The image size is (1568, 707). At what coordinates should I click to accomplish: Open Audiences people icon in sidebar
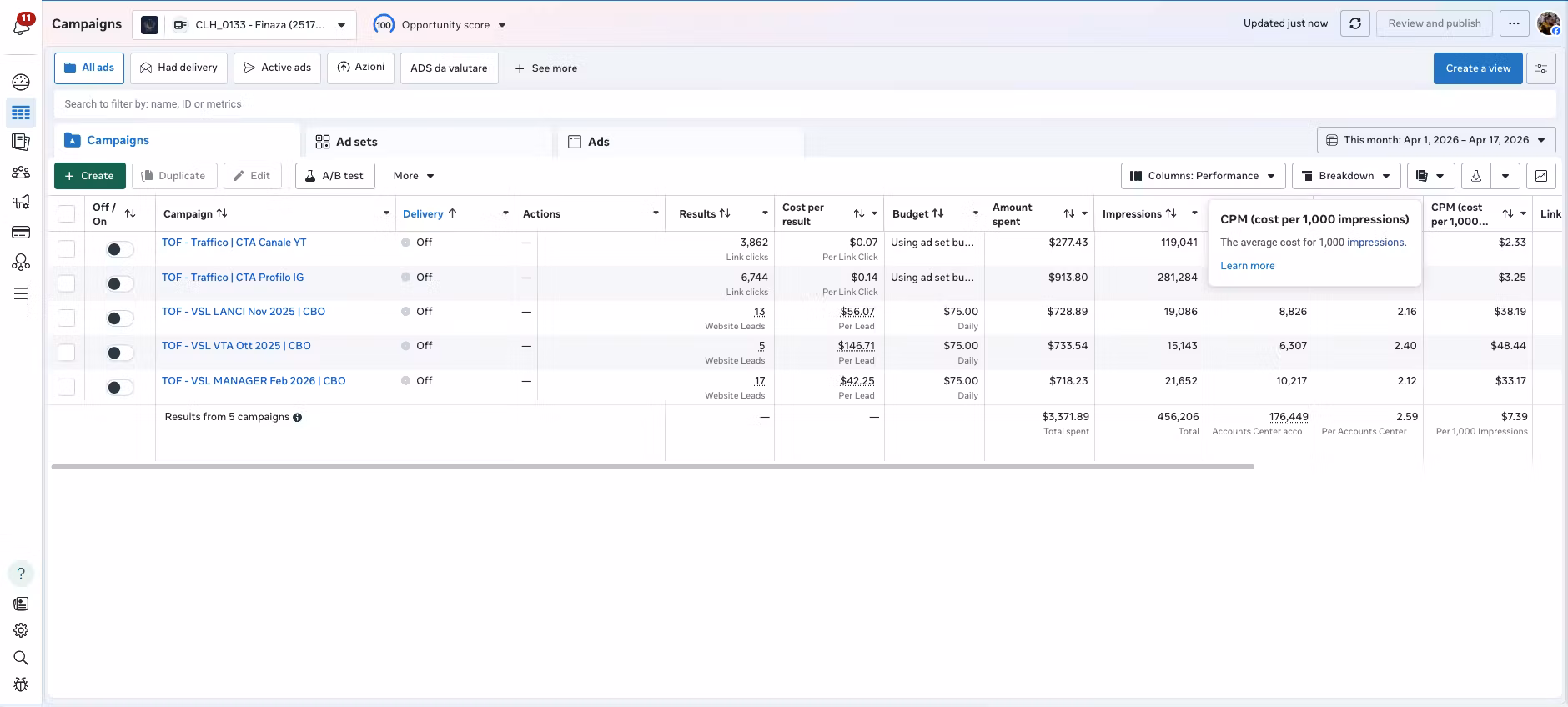click(21, 173)
